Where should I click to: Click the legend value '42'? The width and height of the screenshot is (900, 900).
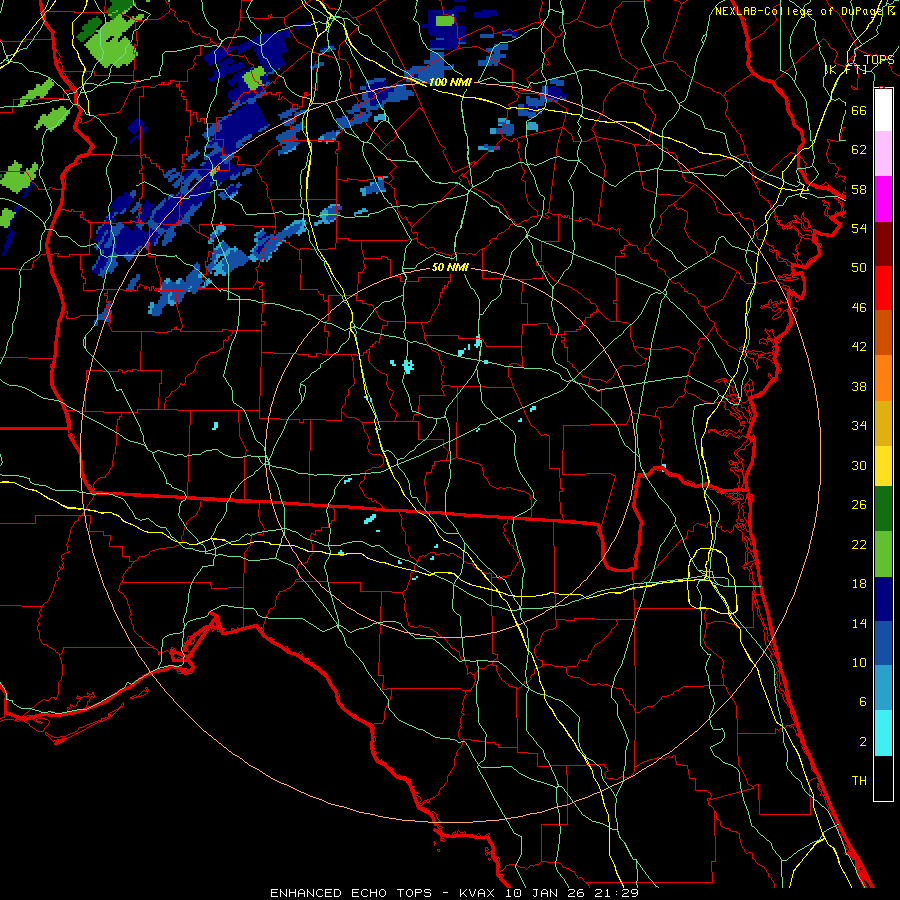pyautogui.click(x=859, y=347)
